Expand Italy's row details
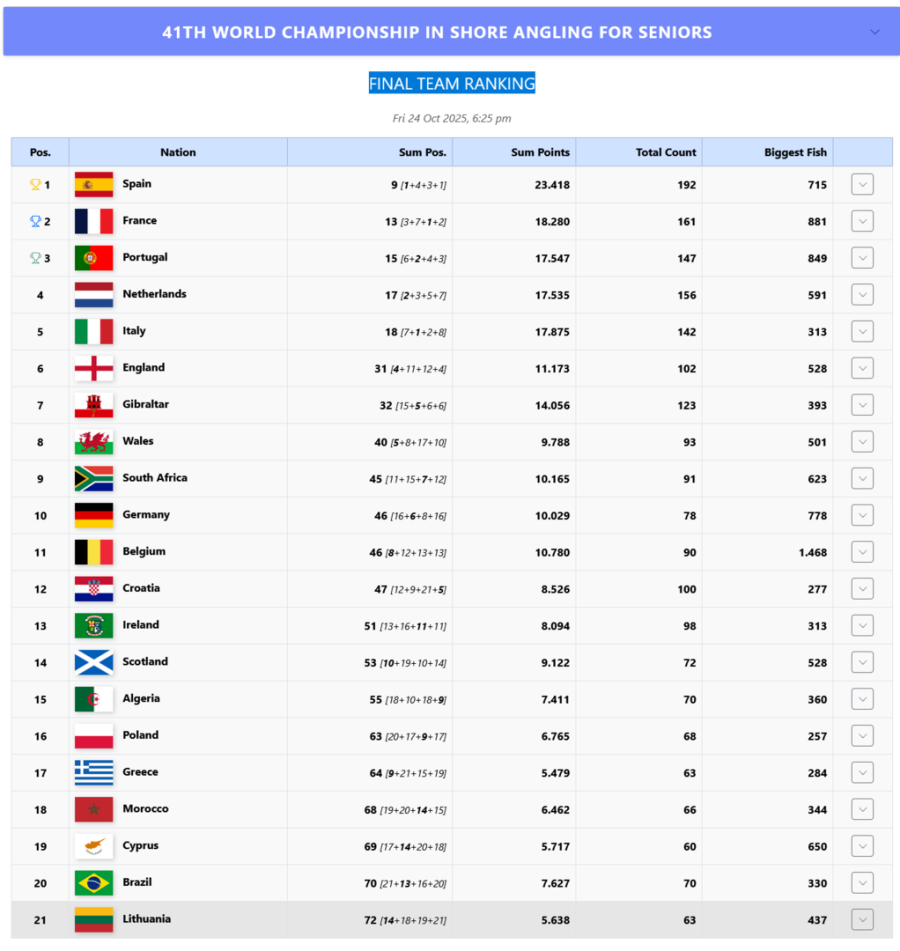The image size is (900, 951). (x=862, y=331)
